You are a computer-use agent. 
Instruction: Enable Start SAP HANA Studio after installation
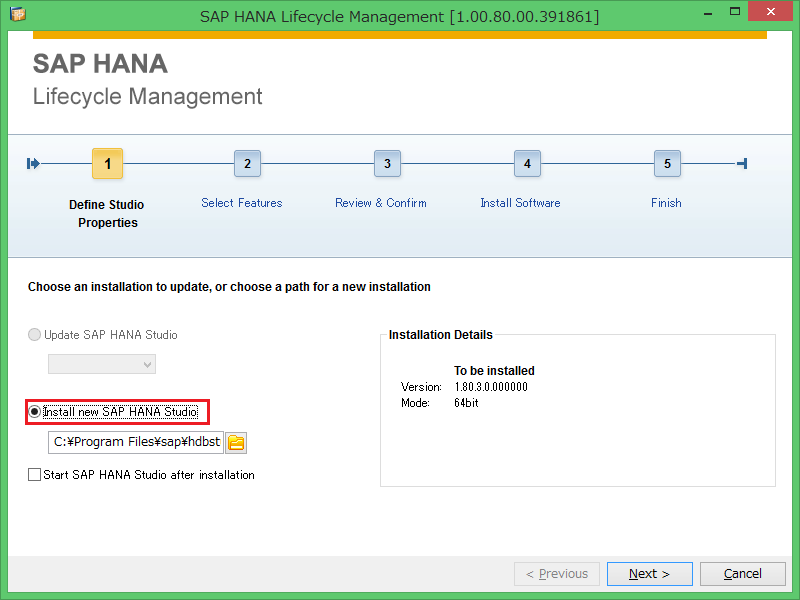[x=35, y=475]
